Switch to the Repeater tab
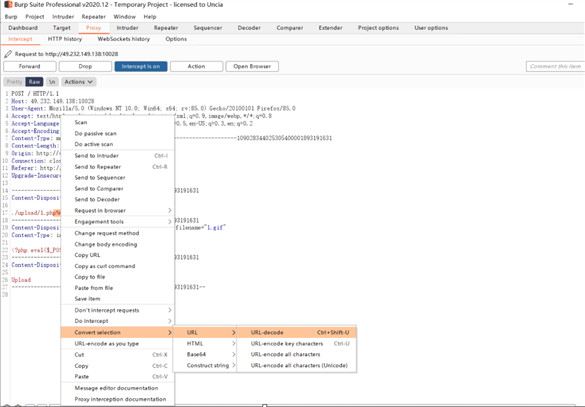 coord(166,28)
